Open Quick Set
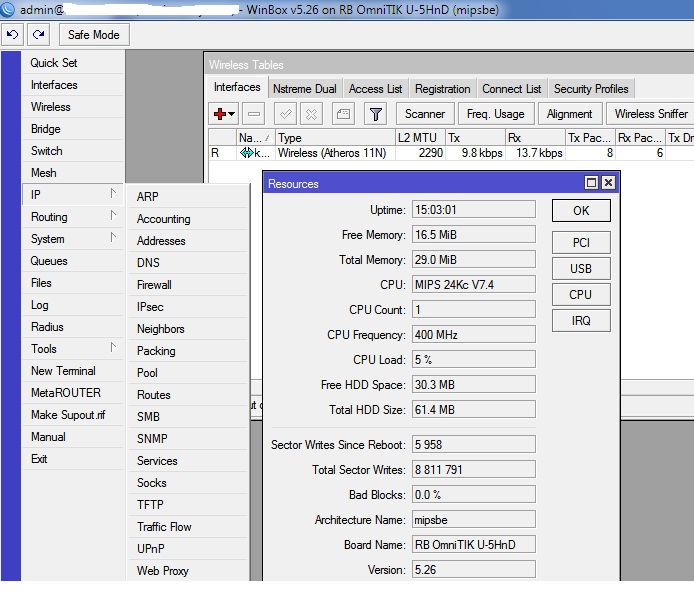694x596 pixels. coord(73,63)
